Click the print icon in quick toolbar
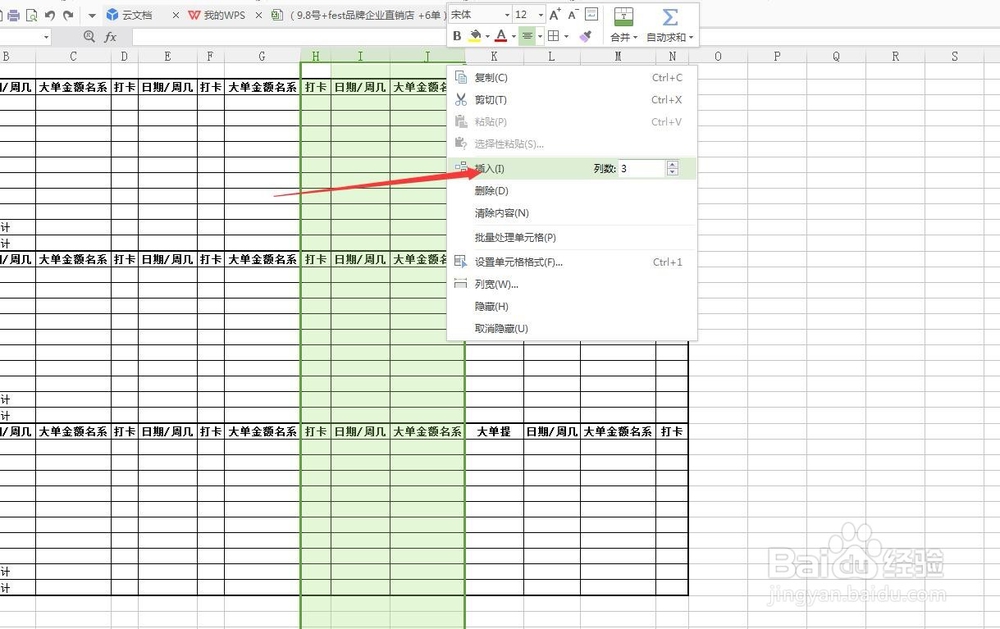Image resolution: width=1000 pixels, height=629 pixels. (13, 15)
